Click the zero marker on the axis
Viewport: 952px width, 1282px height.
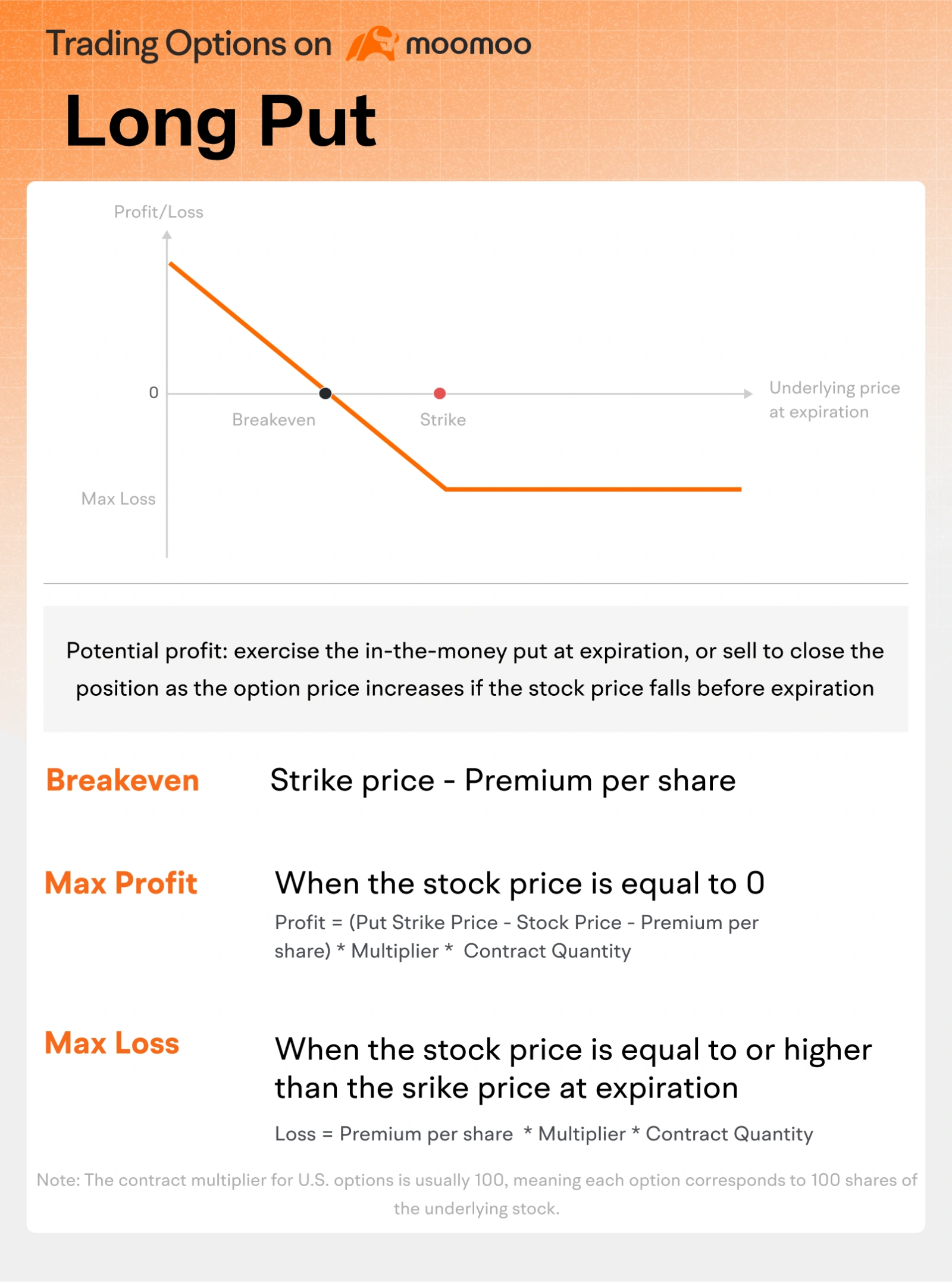(154, 393)
